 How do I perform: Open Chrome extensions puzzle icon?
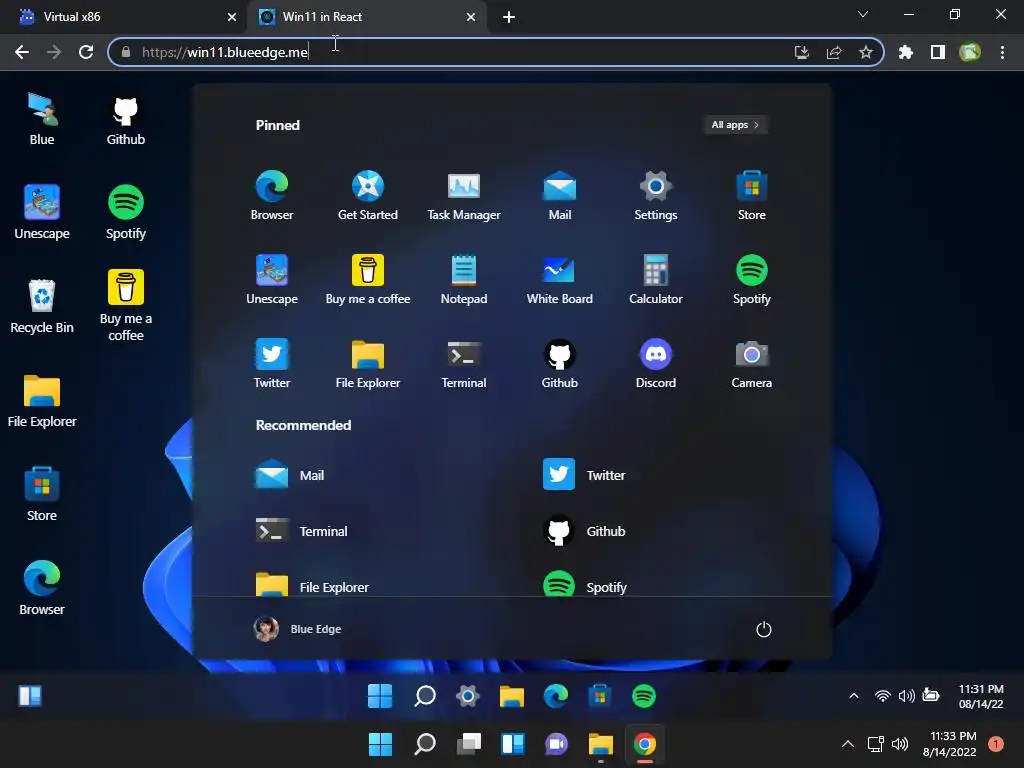pos(906,52)
